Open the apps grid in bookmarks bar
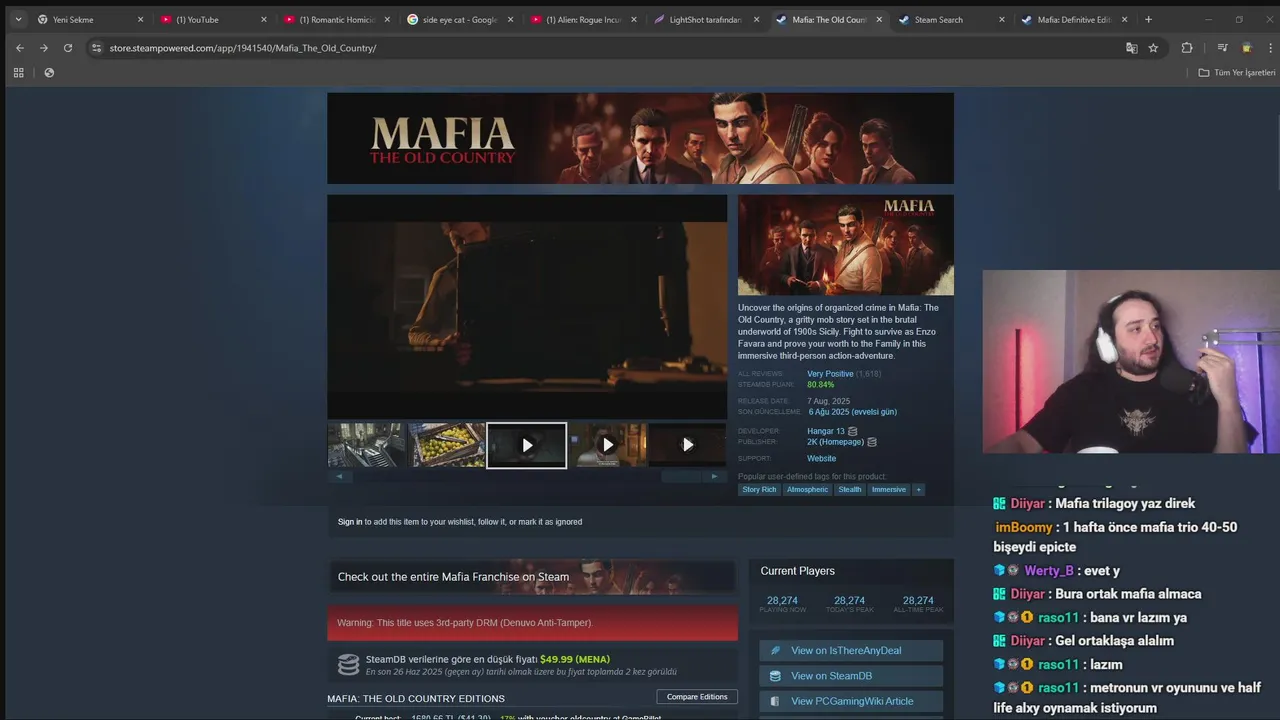This screenshot has height=720, width=1280. [x=18, y=72]
